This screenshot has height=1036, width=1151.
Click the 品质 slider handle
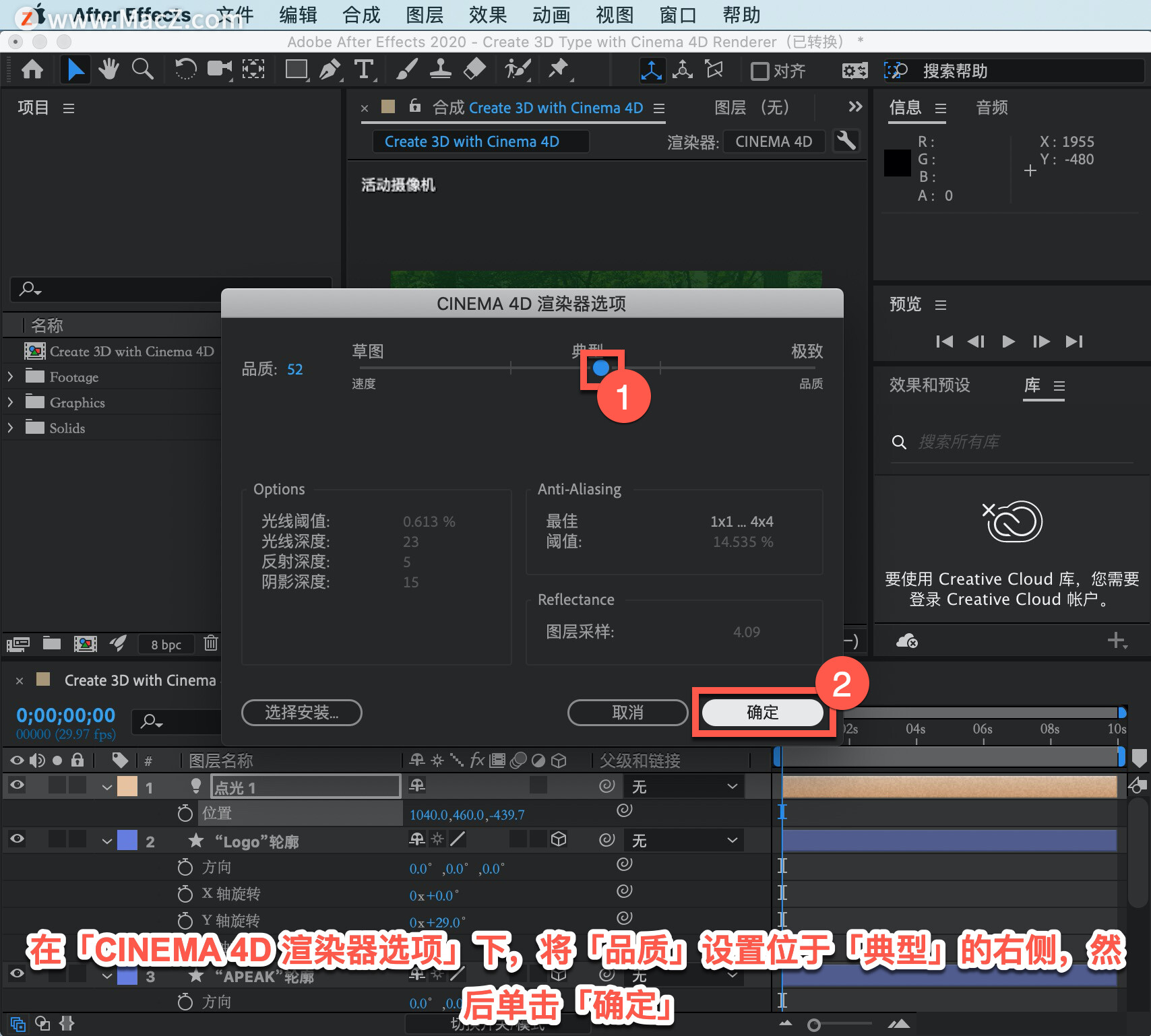pos(601,368)
